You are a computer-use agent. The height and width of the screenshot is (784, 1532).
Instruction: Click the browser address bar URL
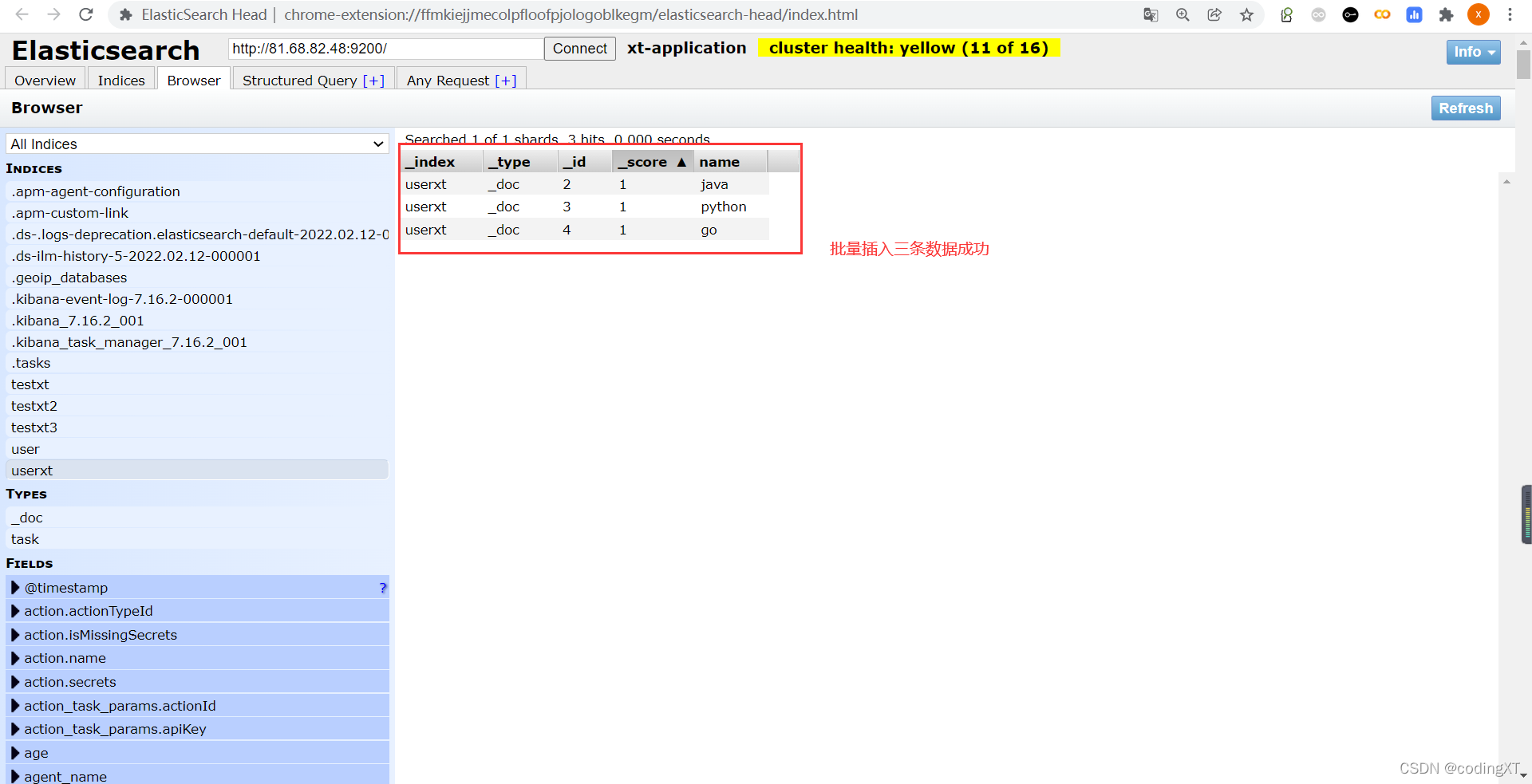click(571, 14)
